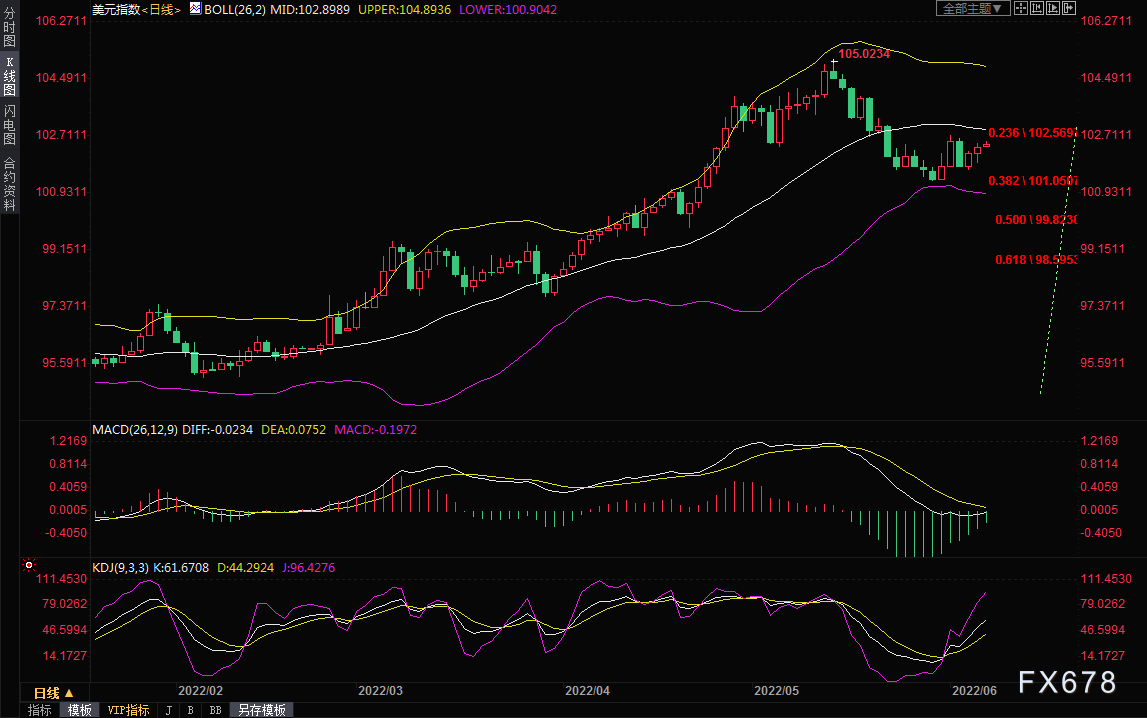Click the second chart axis tool icon
This screenshot has height=718, width=1147.
click(x=1037, y=8)
